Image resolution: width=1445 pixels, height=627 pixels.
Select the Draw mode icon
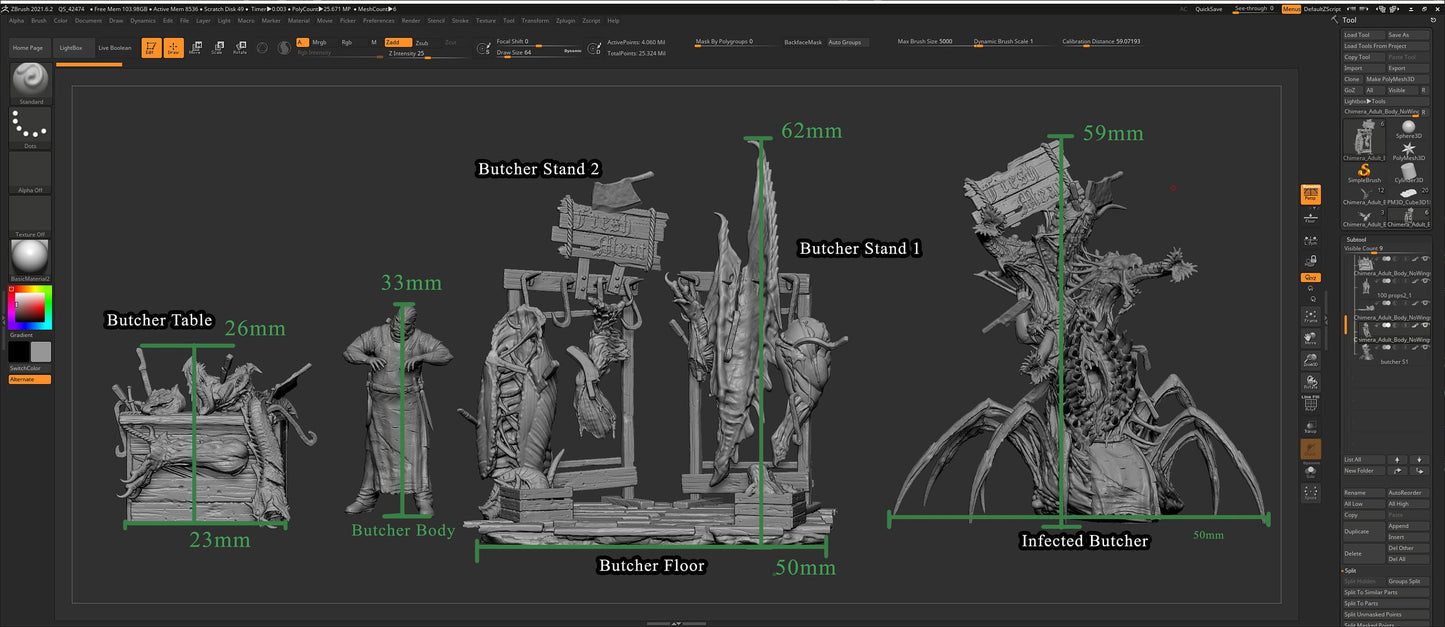point(173,47)
